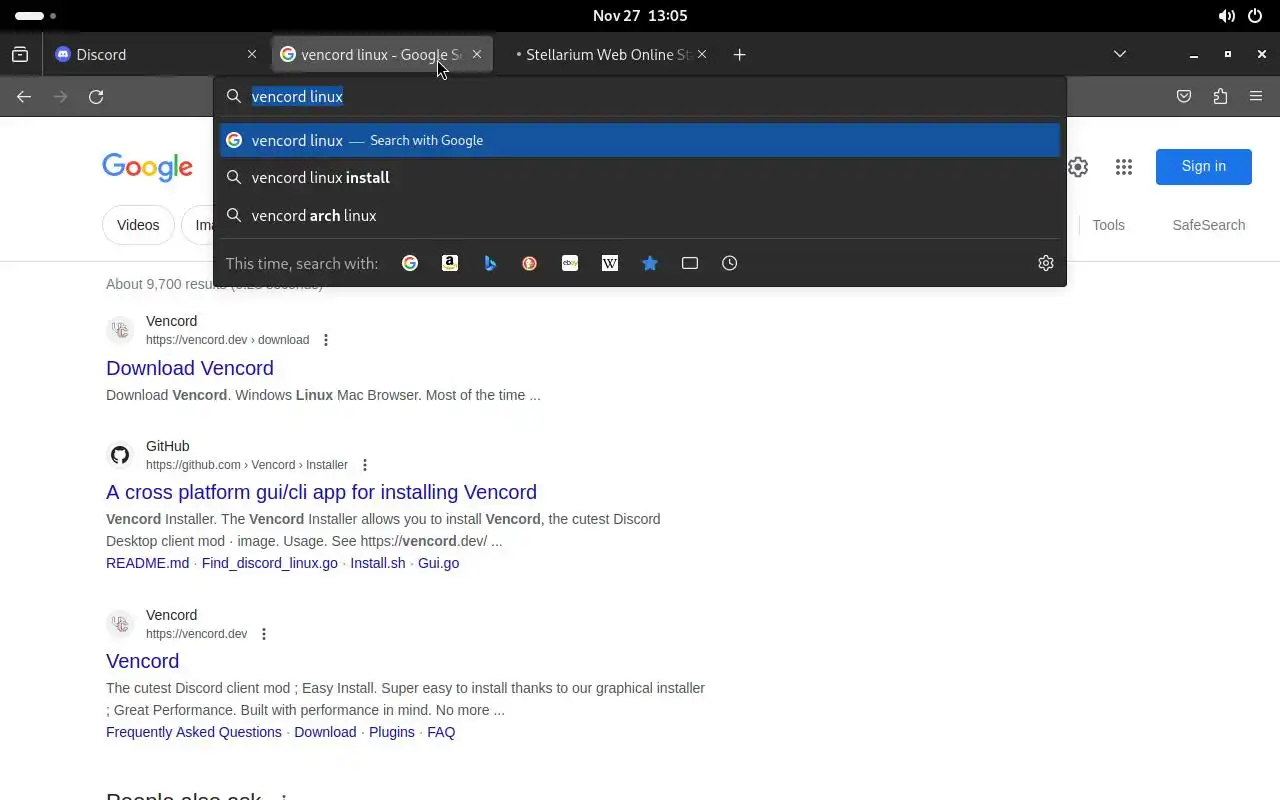Open system volume indicator
1280x800 pixels.
tap(1226, 16)
